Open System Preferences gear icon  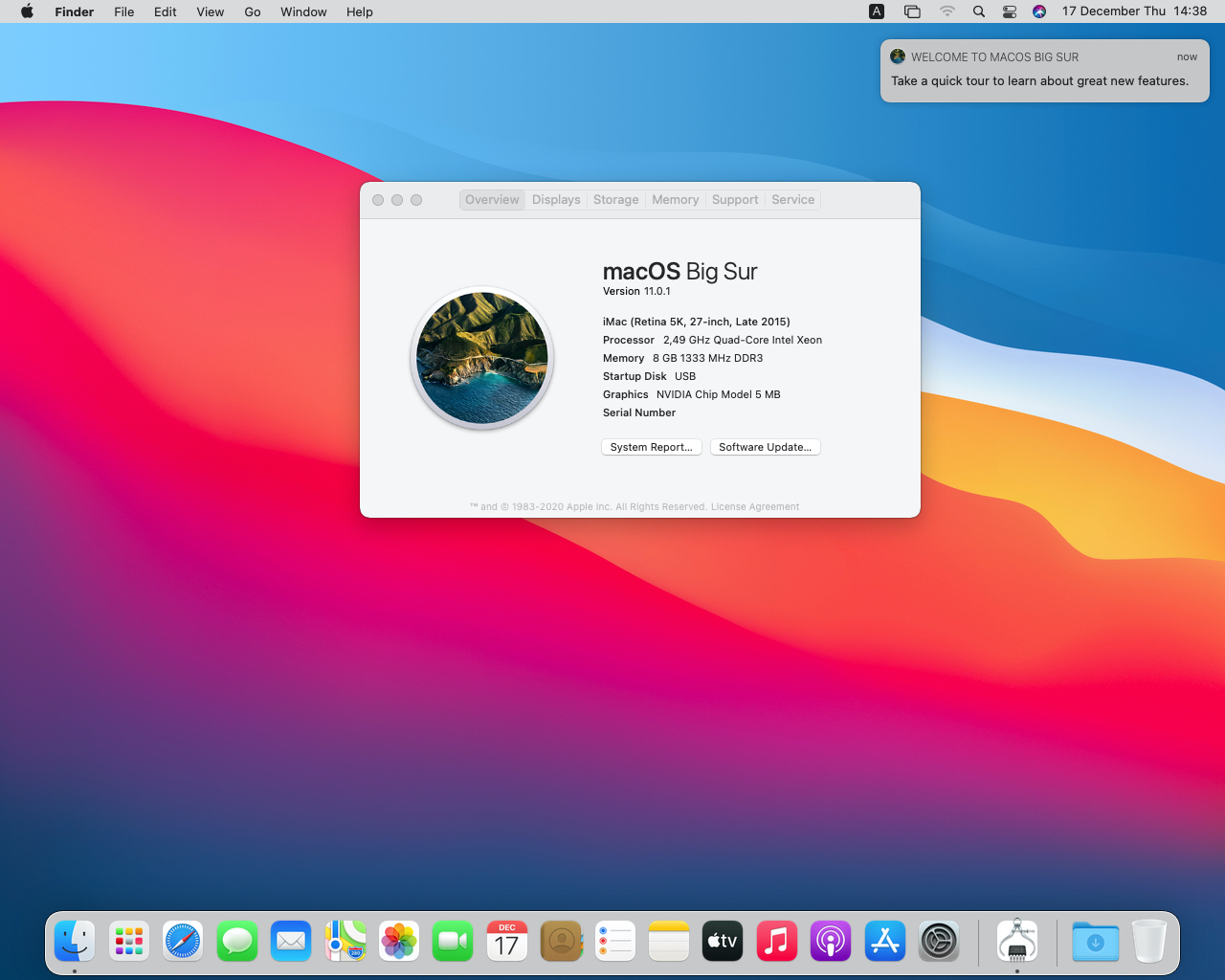coord(939,942)
